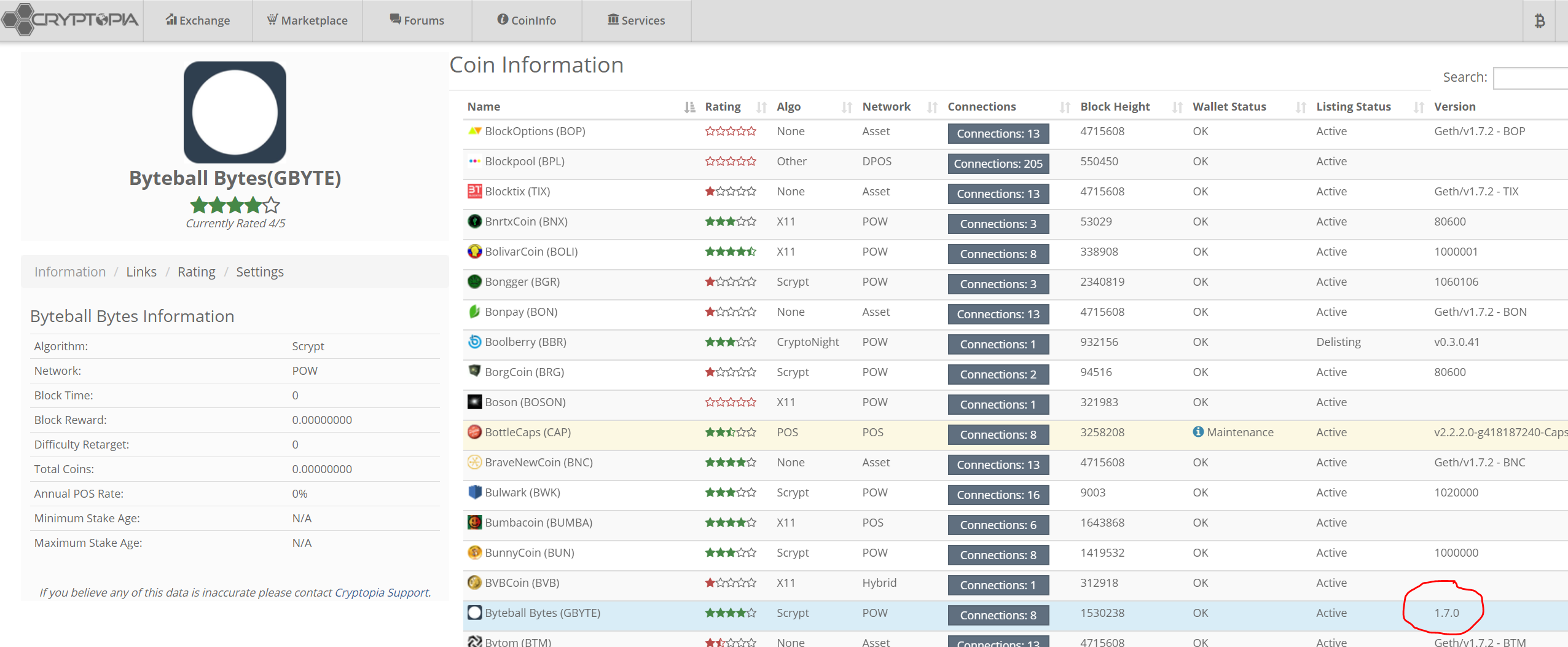Click the Byteball star rating

pos(235,205)
